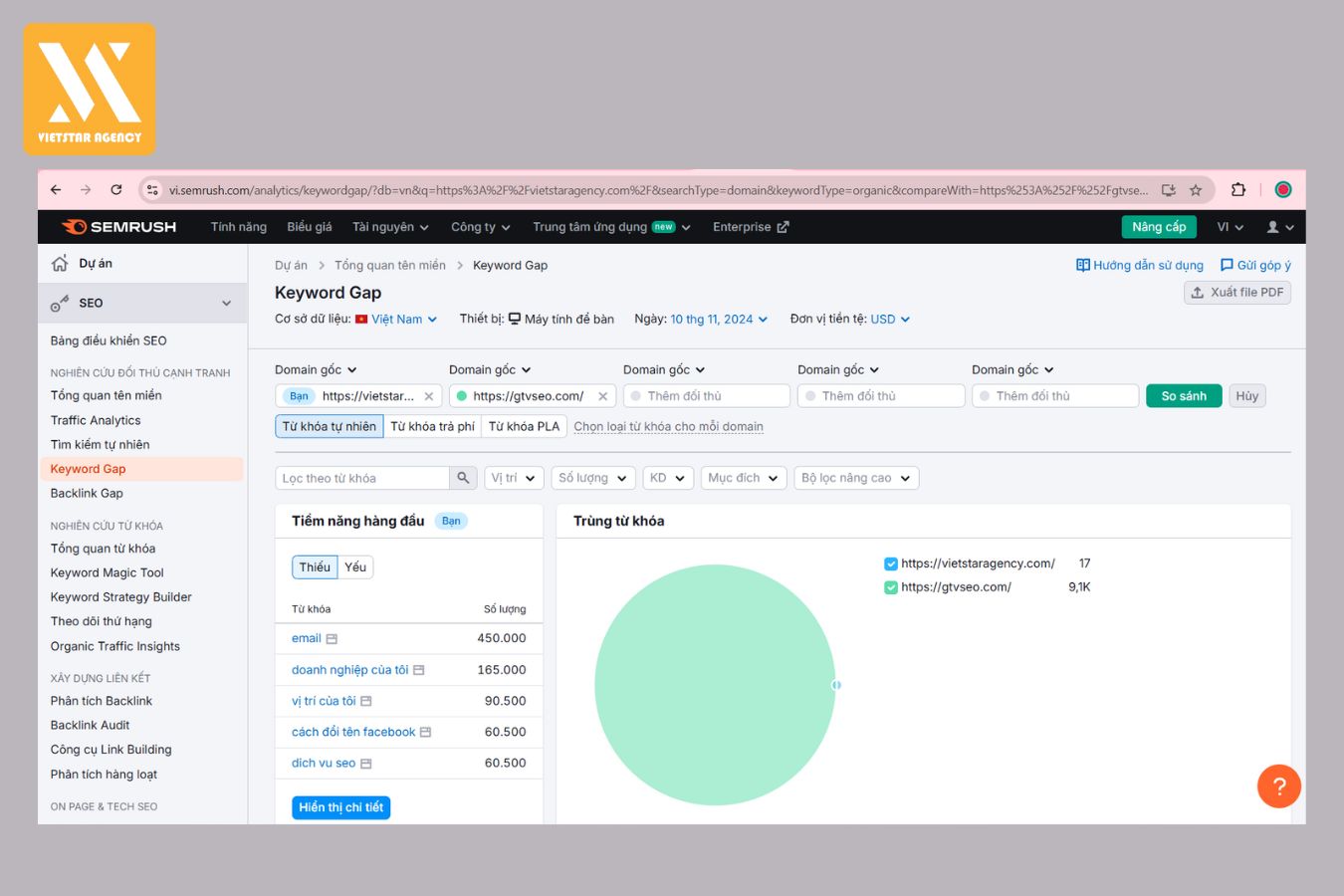Open the USD currency dropdown
Screen dimensions: 1344x896
click(x=890, y=320)
